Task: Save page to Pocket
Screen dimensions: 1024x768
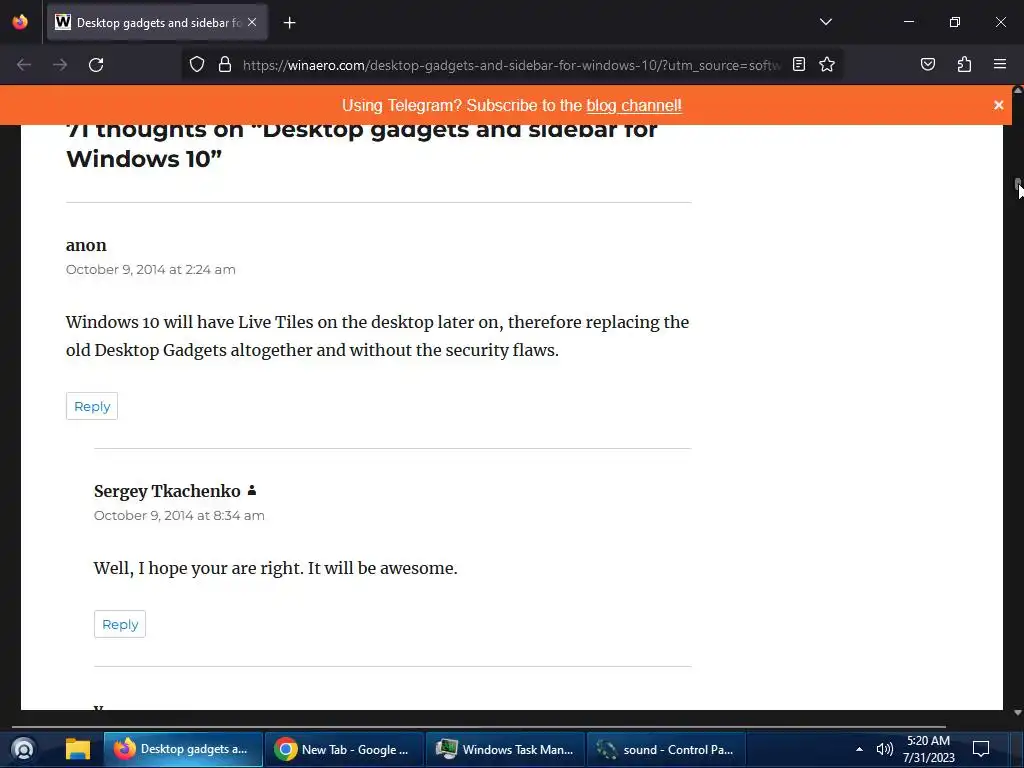Action: pyautogui.click(x=927, y=64)
